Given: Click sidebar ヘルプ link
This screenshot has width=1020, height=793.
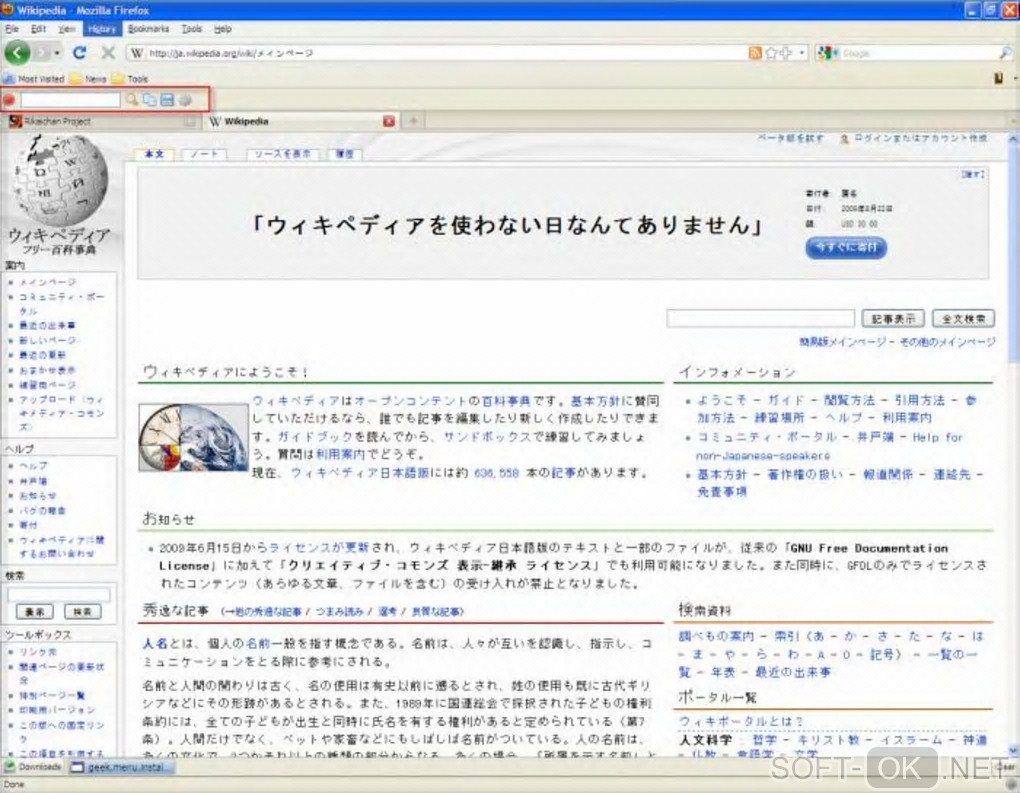Looking at the screenshot, I should click(x=33, y=466).
